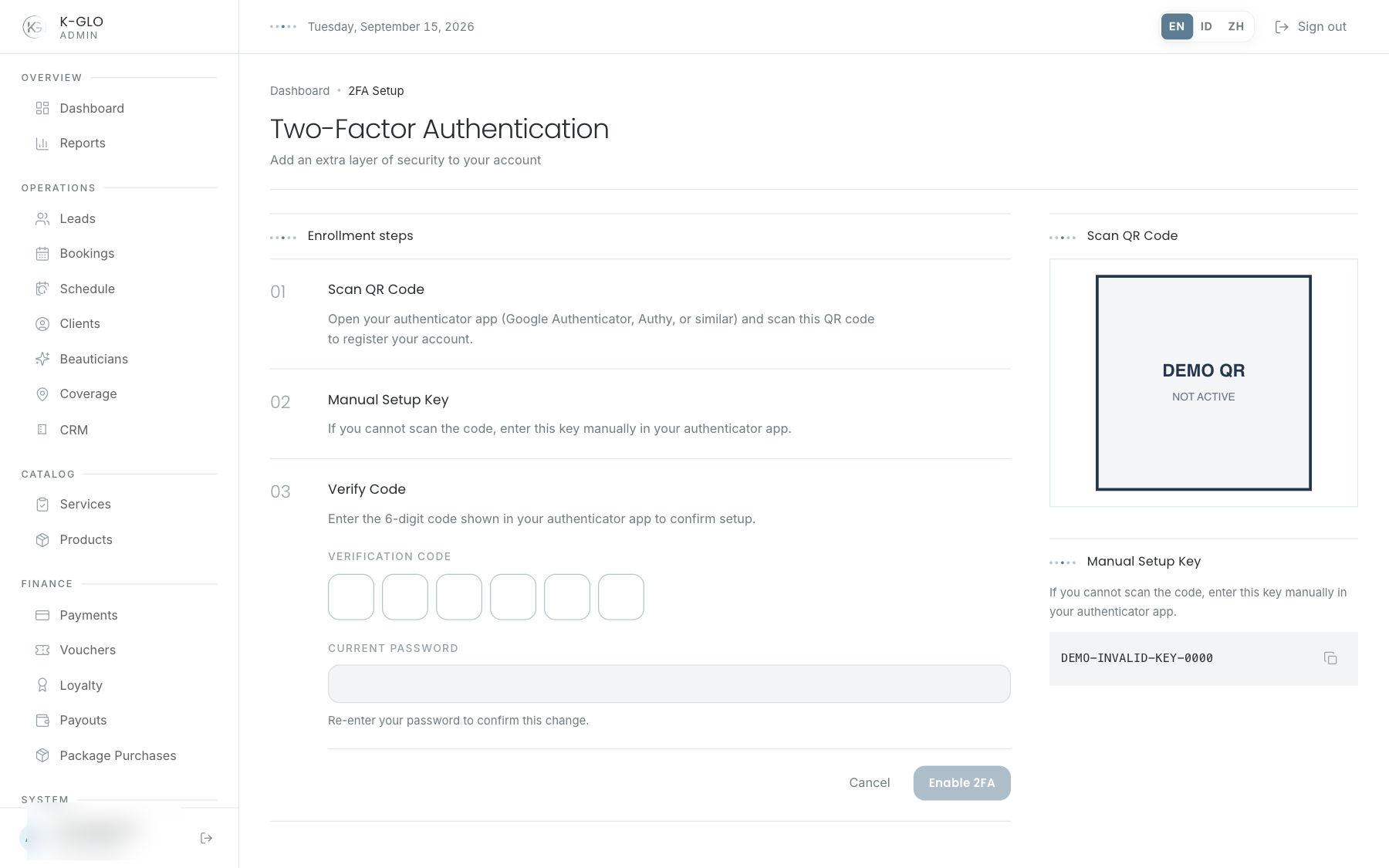Click the Coverage map pin icon
This screenshot has width=1389, height=868.
[42, 394]
